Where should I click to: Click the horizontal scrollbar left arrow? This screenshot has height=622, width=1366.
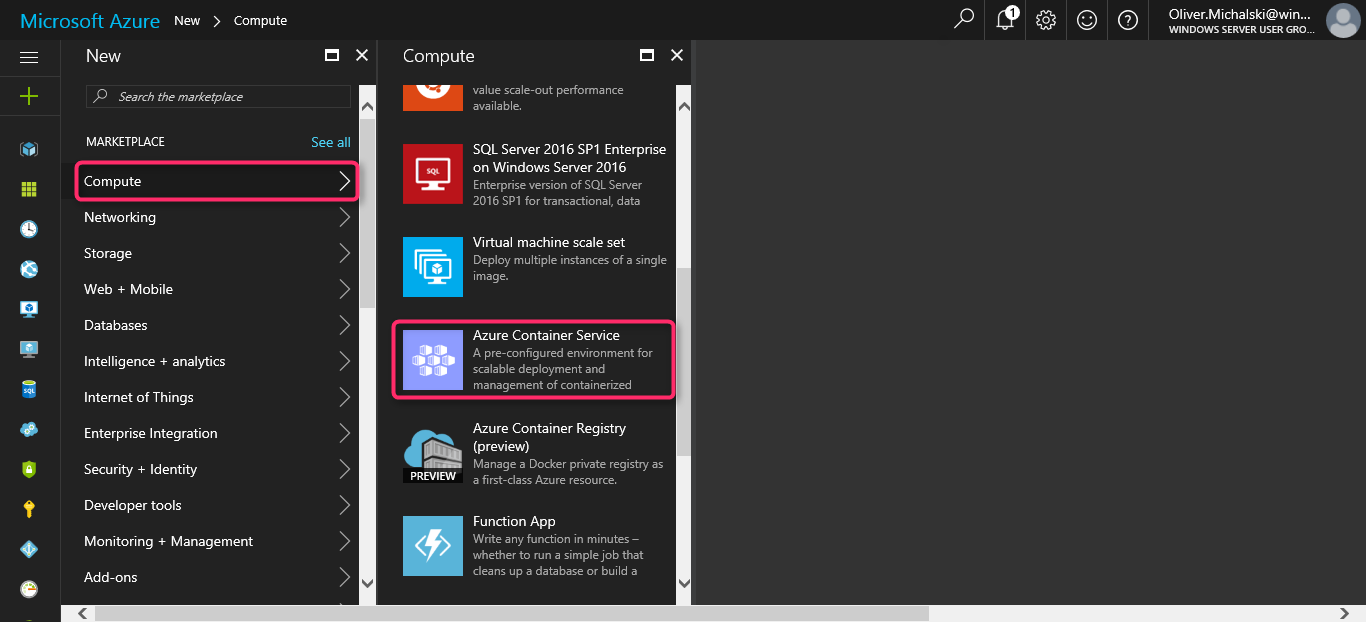tap(82, 613)
